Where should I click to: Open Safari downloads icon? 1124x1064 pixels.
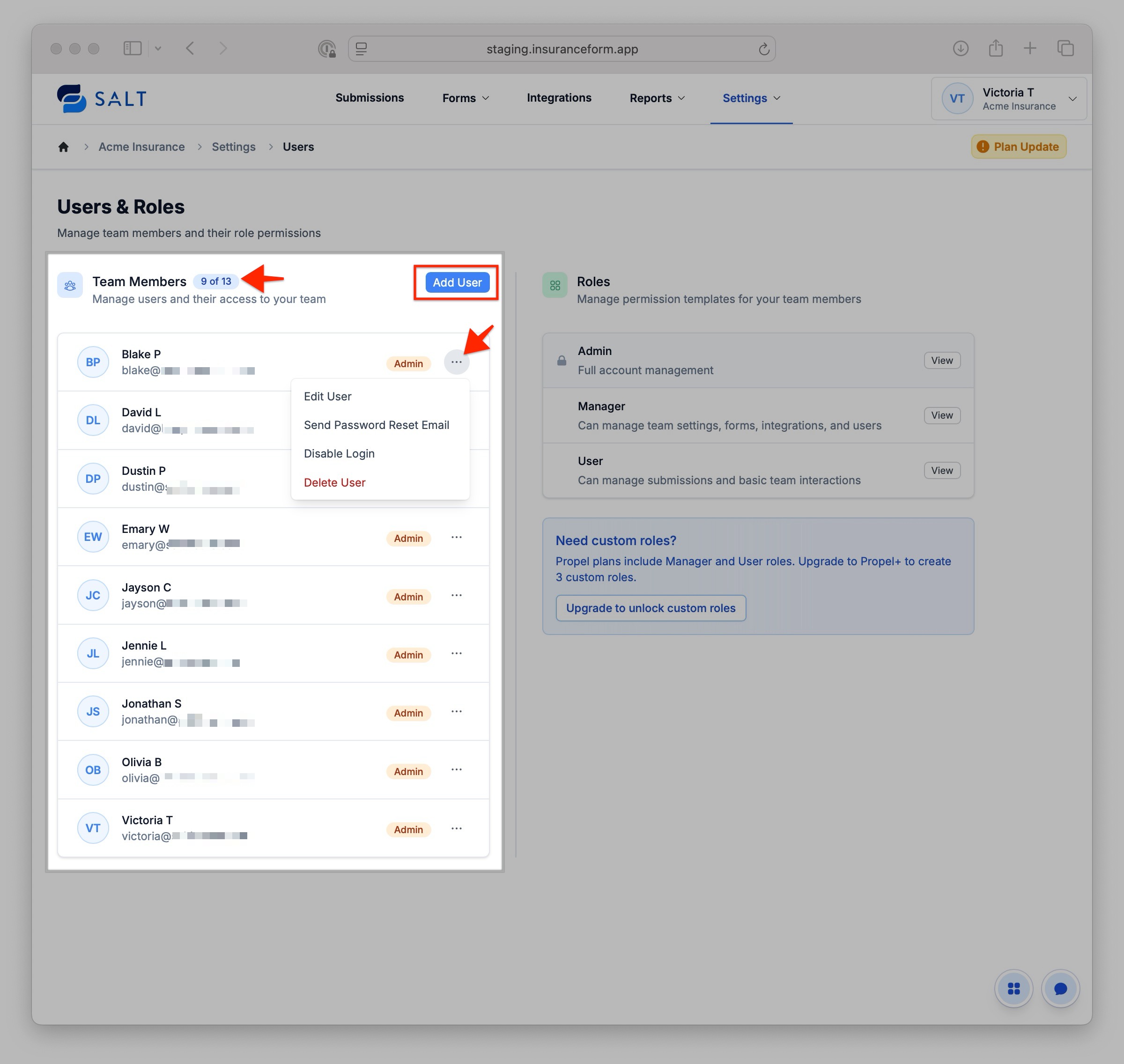coord(960,49)
